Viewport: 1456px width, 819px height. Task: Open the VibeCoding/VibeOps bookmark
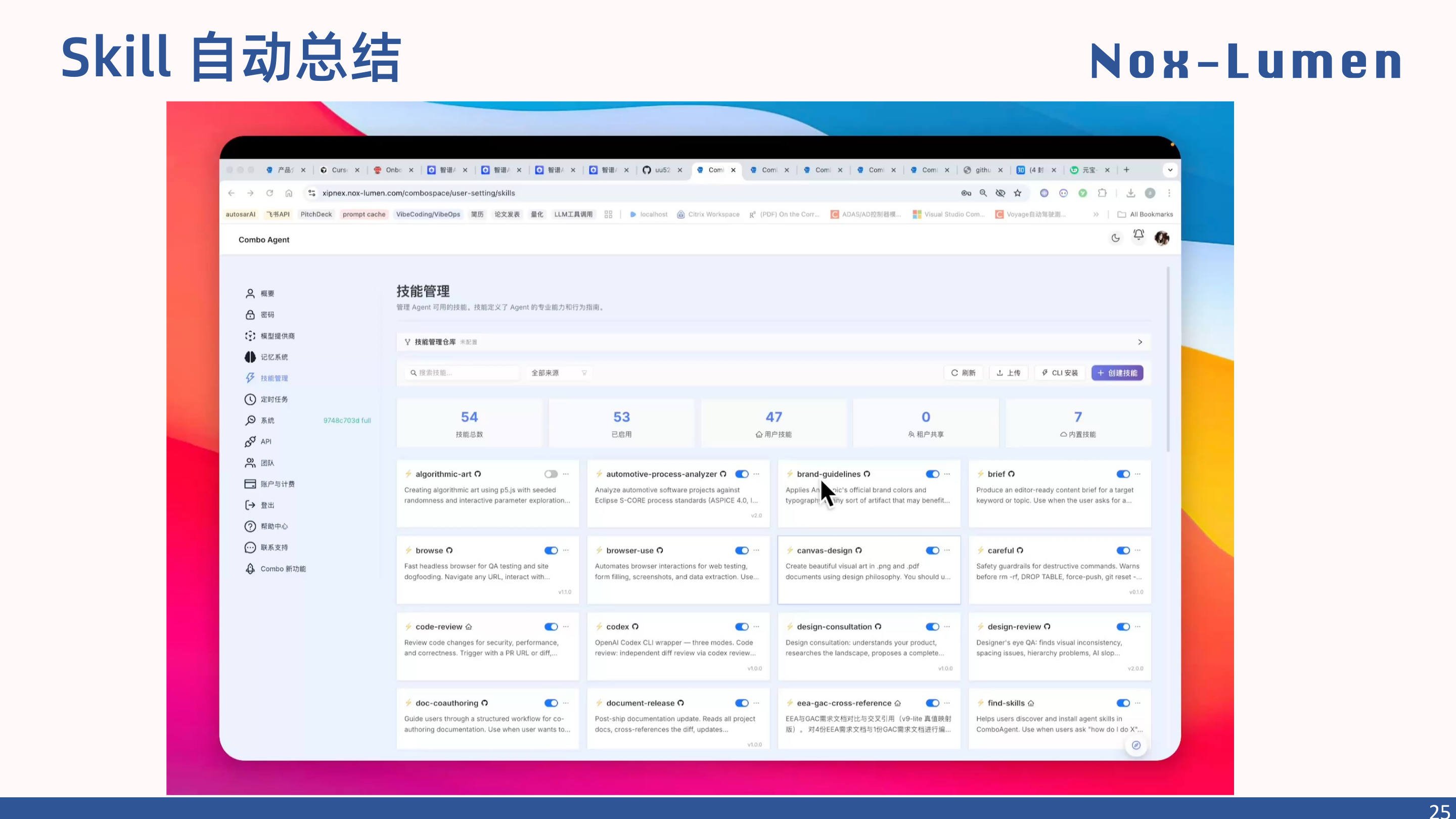(x=428, y=214)
